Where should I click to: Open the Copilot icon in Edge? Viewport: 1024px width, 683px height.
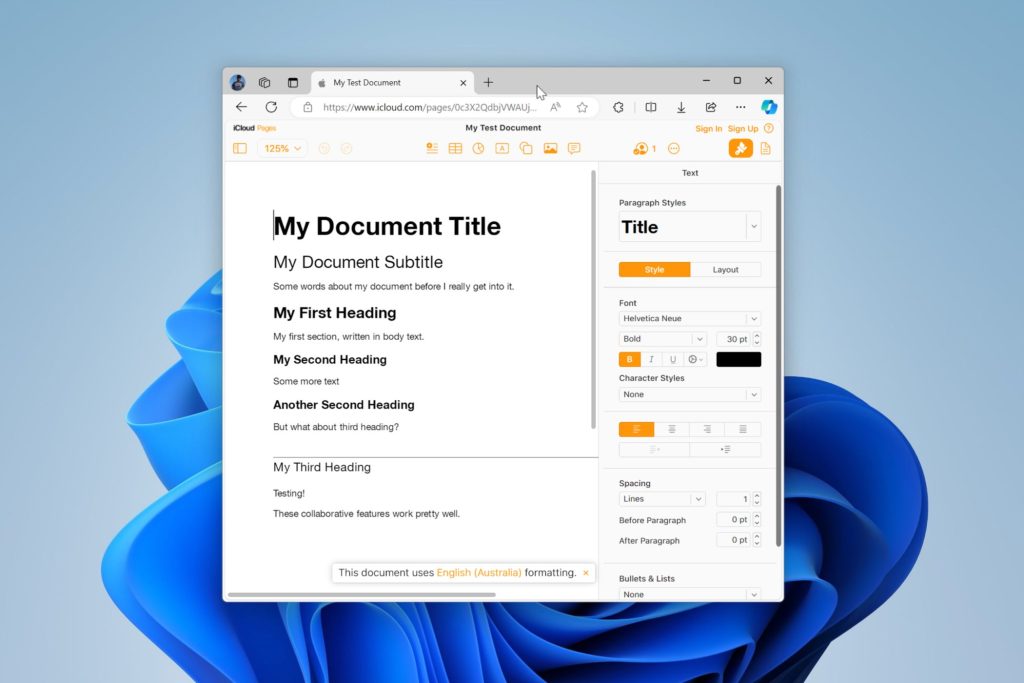coord(769,106)
